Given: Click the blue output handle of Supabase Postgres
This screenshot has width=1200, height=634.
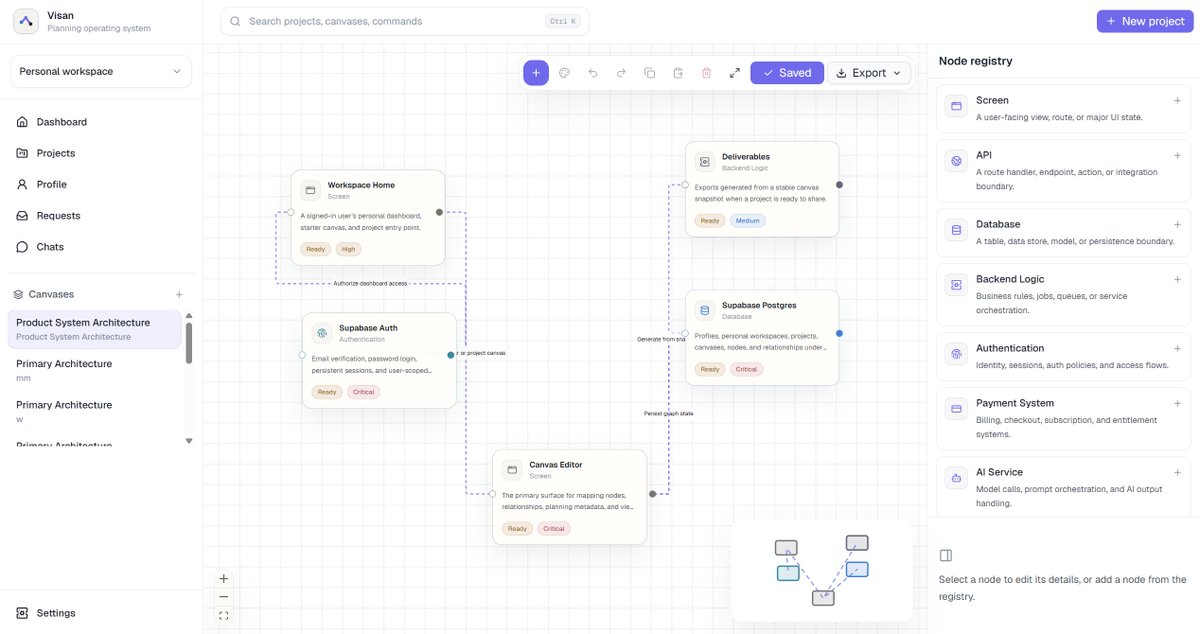Looking at the screenshot, I should pos(839,333).
